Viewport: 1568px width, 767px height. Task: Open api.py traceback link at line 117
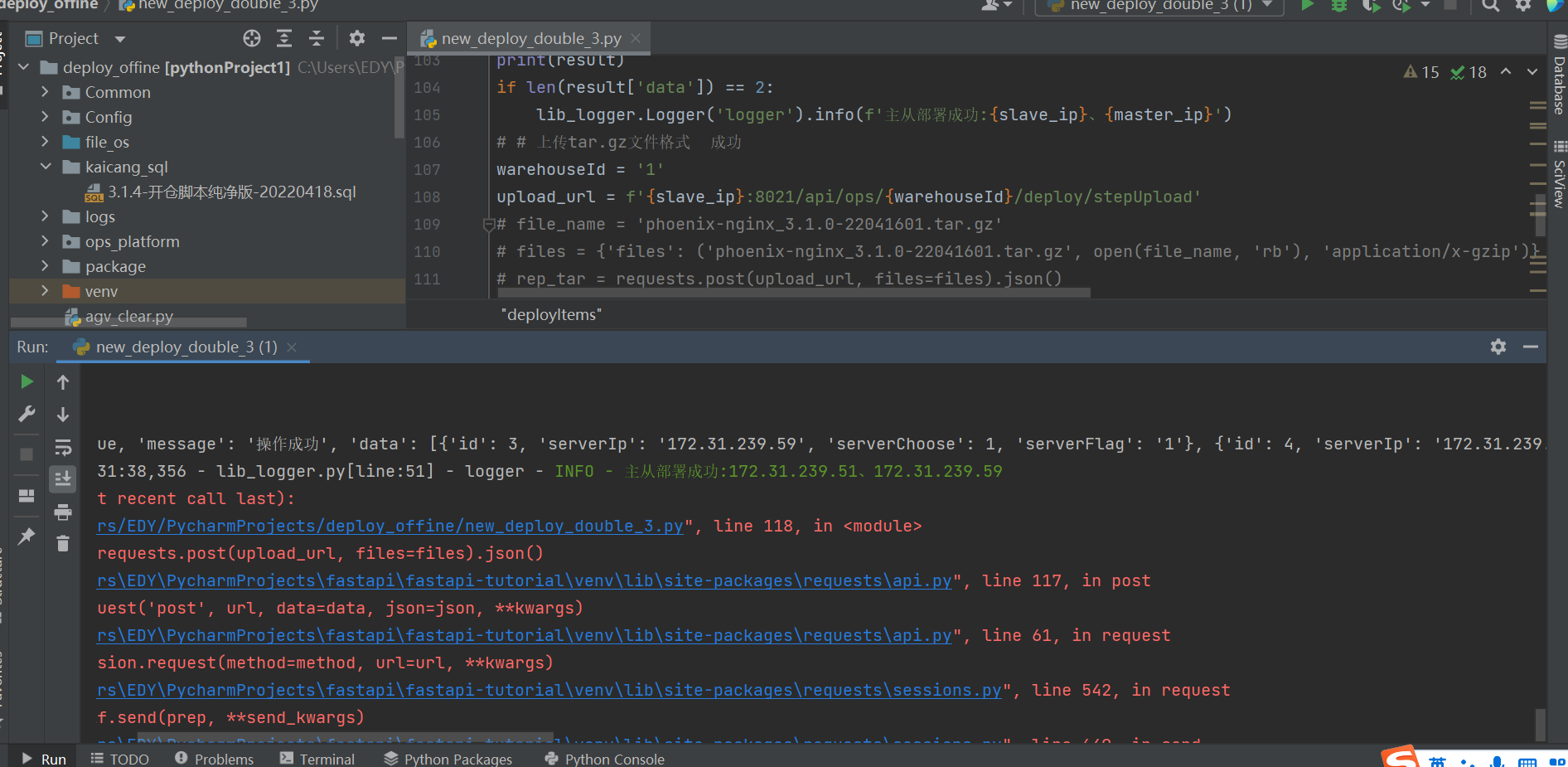pyautogui.click(x=525, y=580)
